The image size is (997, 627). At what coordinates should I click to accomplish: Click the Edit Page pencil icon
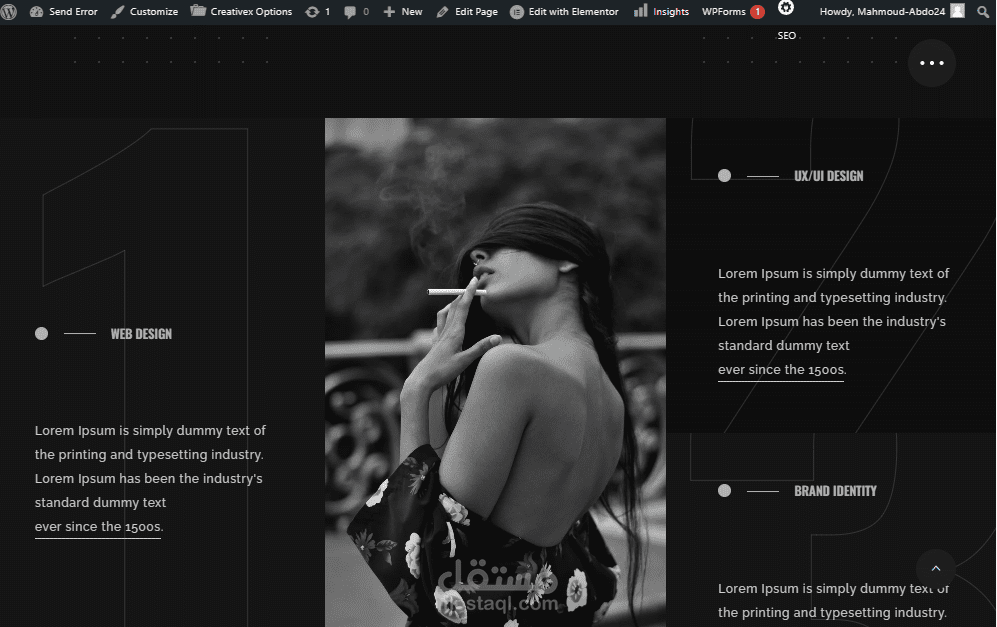coord(443,11)
